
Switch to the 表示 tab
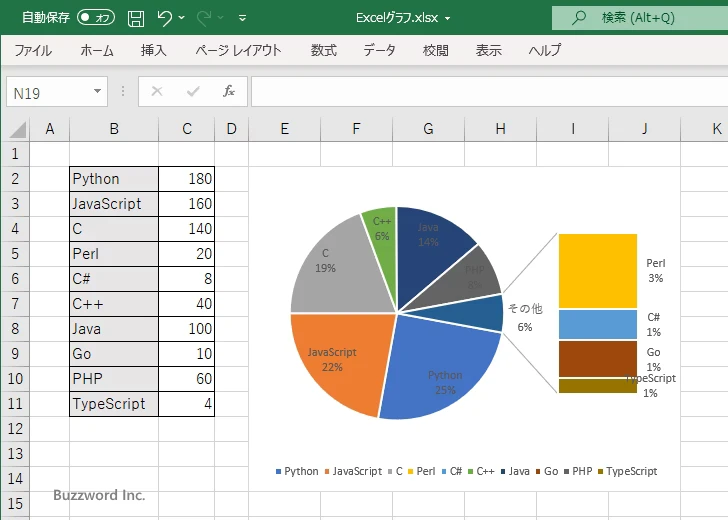[488, 50]
